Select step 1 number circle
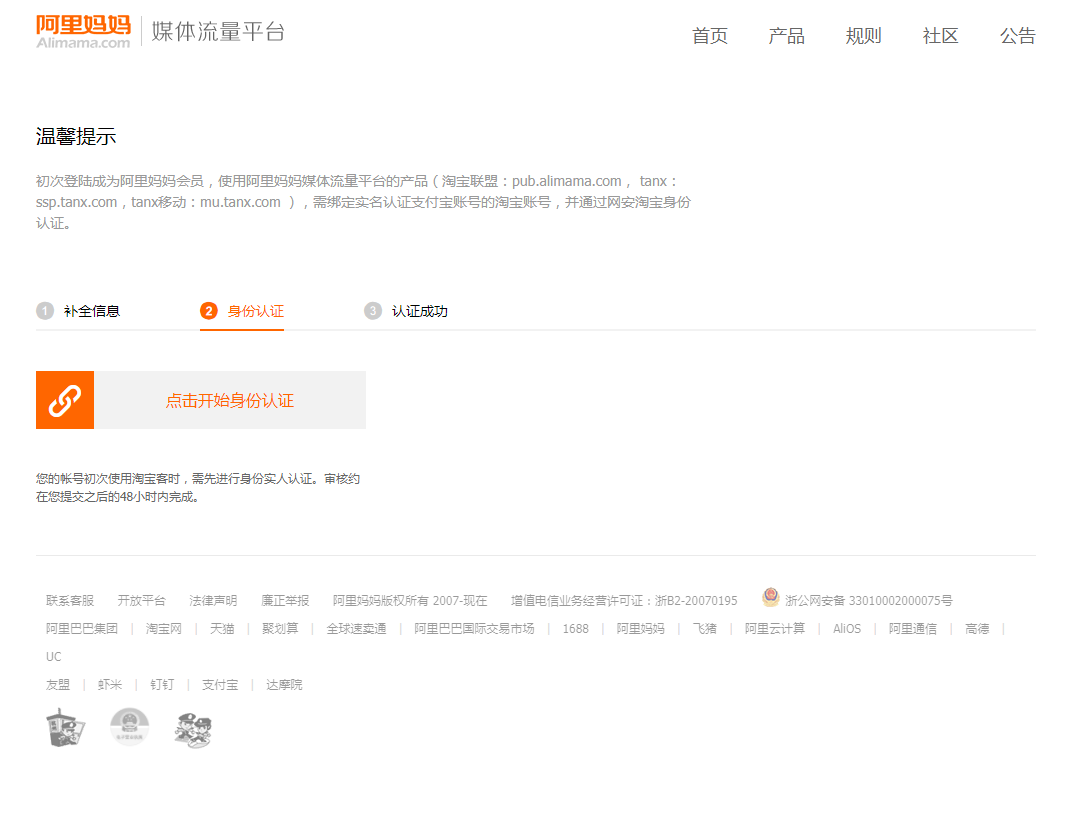This screenshot has height=814, width=1075. point(45,311)
